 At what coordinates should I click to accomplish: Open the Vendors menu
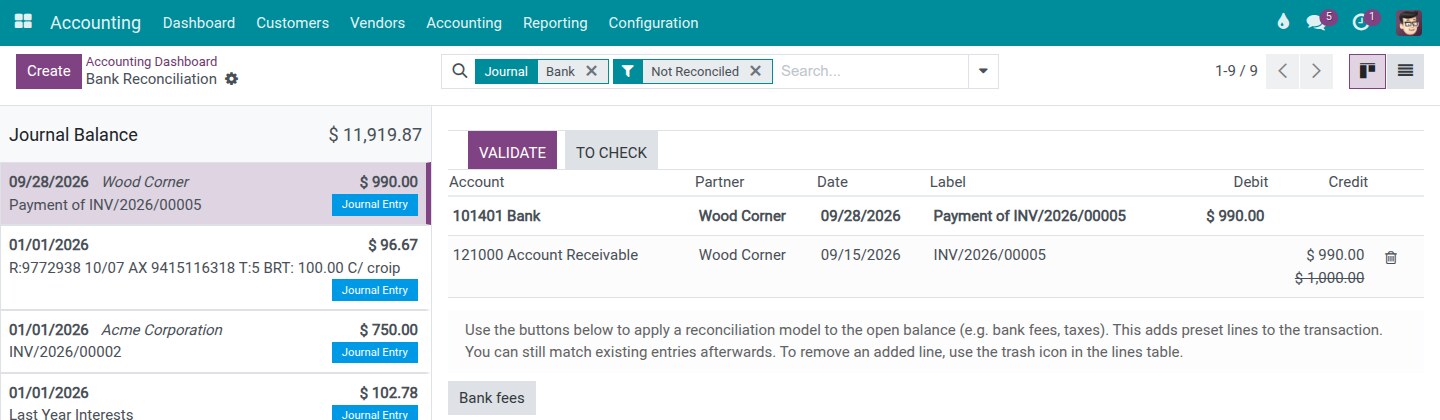(x=377, y=22)
